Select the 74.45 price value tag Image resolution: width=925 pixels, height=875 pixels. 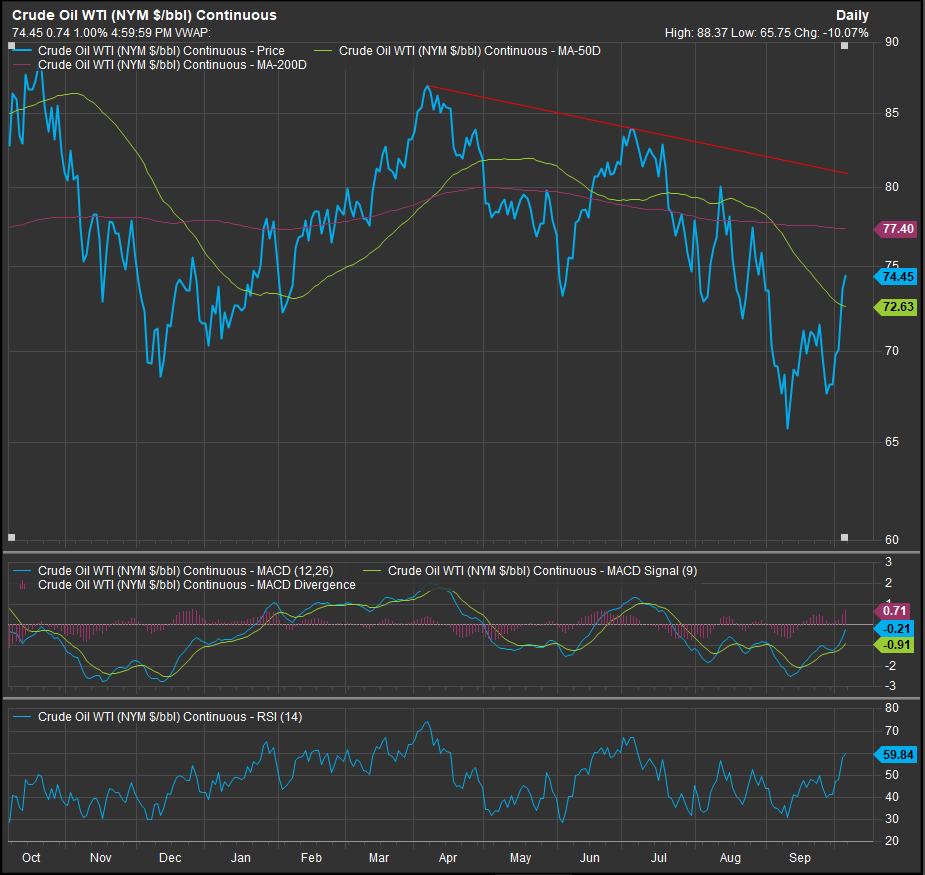click(895, 276)
